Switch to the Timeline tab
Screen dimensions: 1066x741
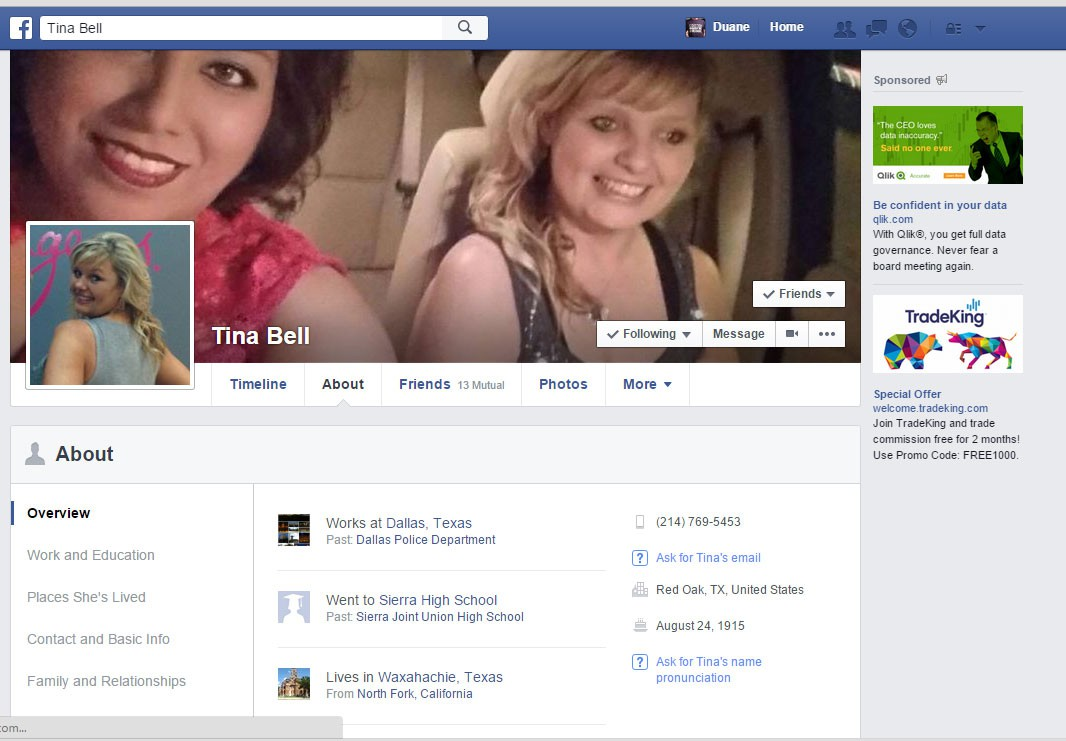(258, 384)
